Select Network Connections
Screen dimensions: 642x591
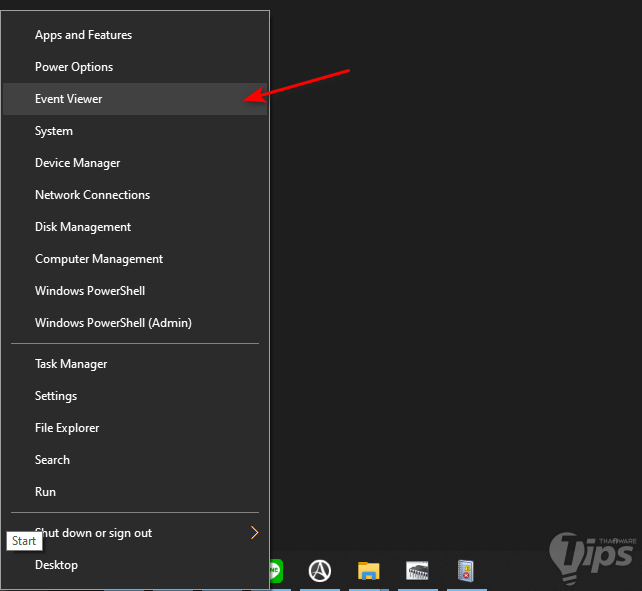(135, 195)
